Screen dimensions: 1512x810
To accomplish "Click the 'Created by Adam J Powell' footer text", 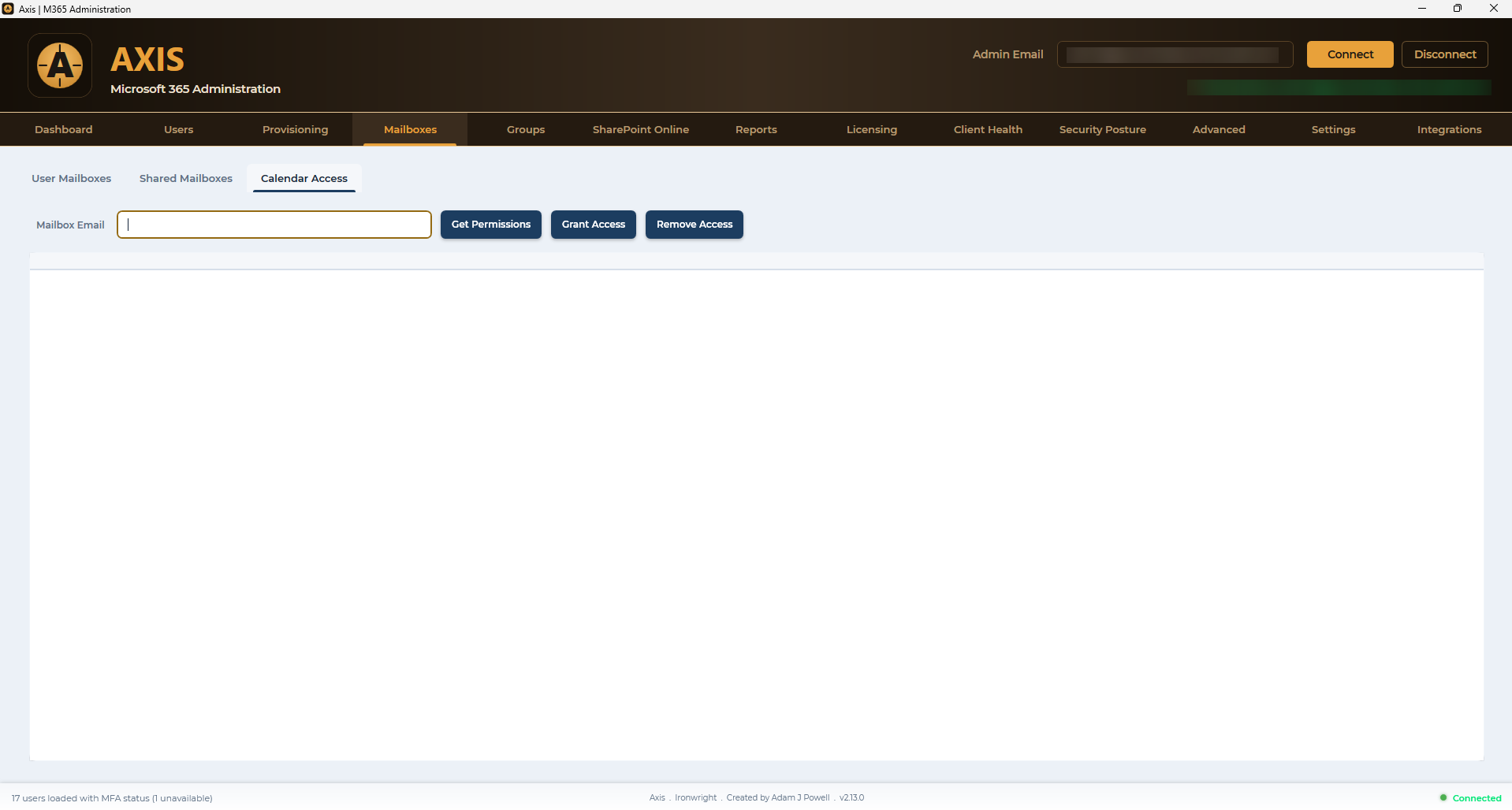I will pyautogui.click(x=778, y=797).
